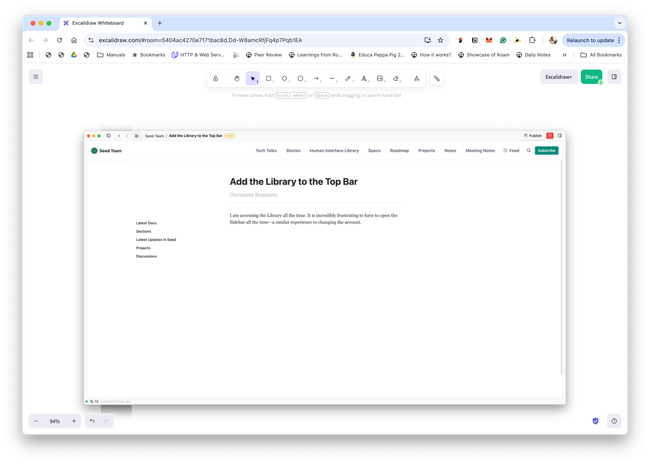The height and width of the screenshot is (464, 650).
Task: Pick the Insert Image tool
Action: tap(380, 78)
